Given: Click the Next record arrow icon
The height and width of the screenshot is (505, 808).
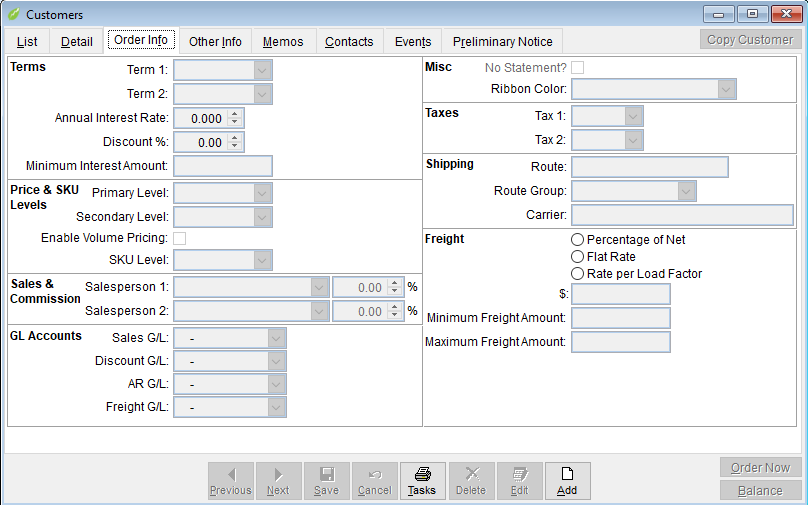Looking at the screenshot, I should click(x=278, y=474).
